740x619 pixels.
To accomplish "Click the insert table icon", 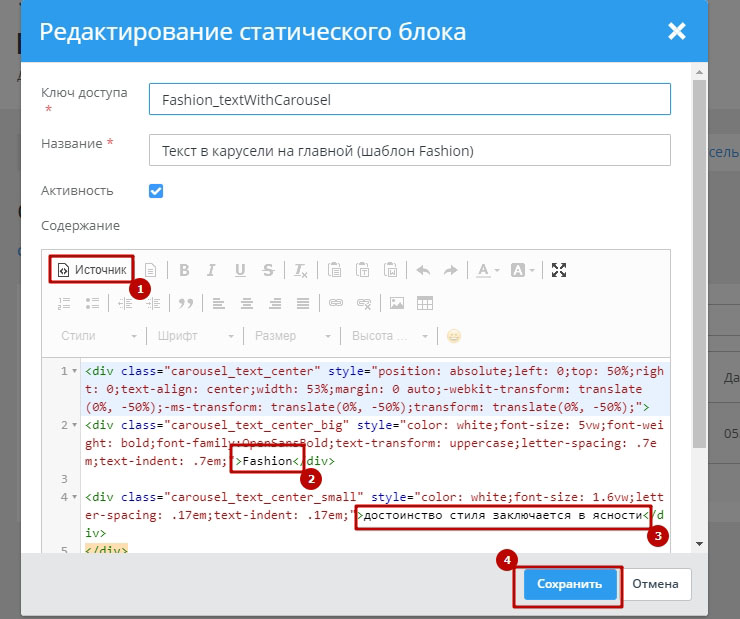I will pyautogui.click(x=425, y=303).
